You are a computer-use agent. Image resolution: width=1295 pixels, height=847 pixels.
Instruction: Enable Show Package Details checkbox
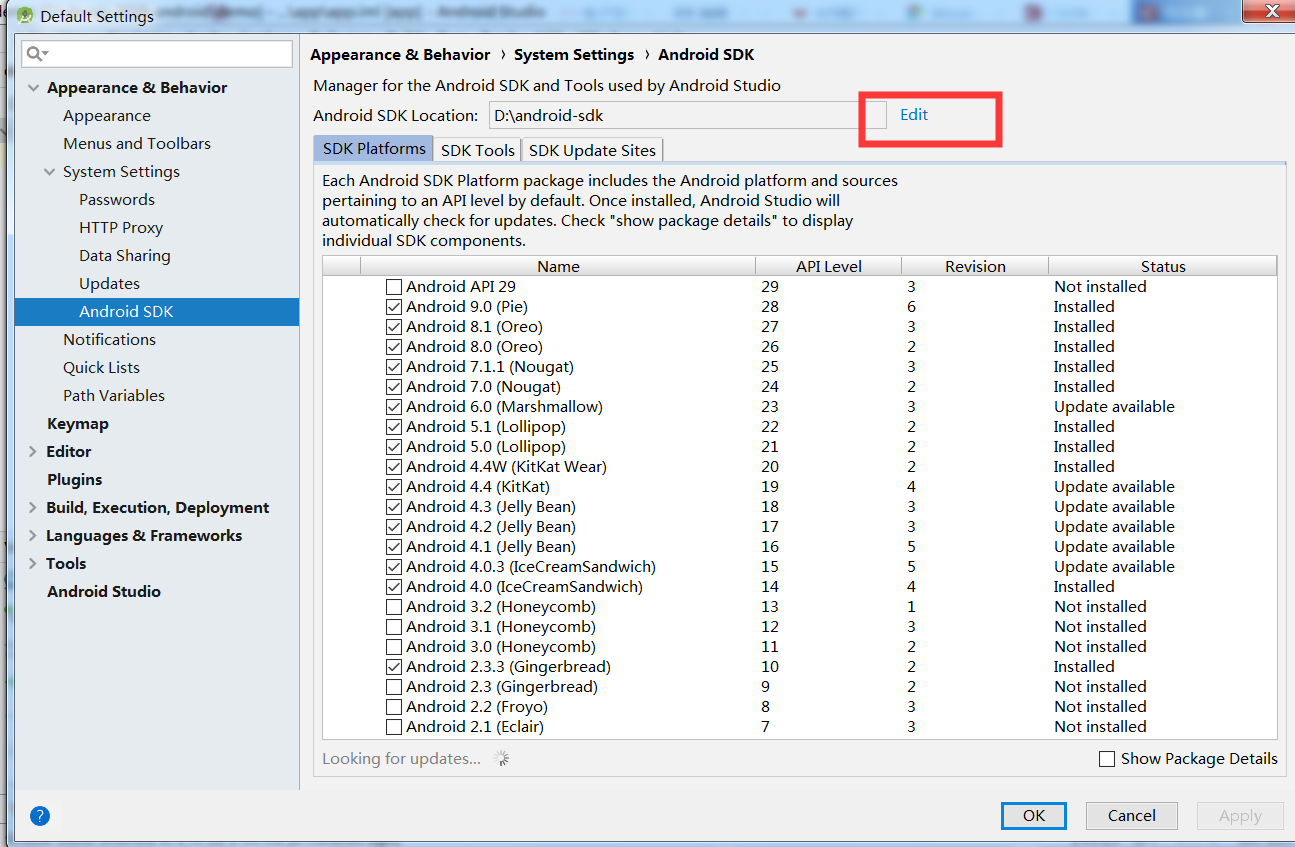click(x=1107, y=759)
